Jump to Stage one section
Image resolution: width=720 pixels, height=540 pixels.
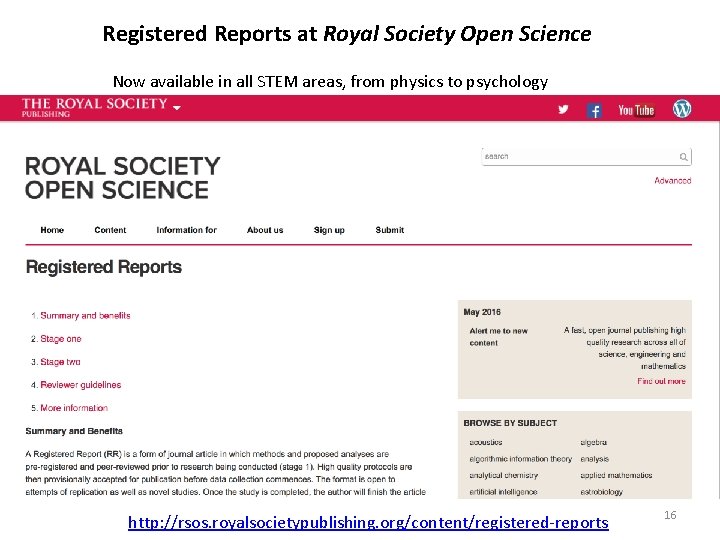point(61,339)
